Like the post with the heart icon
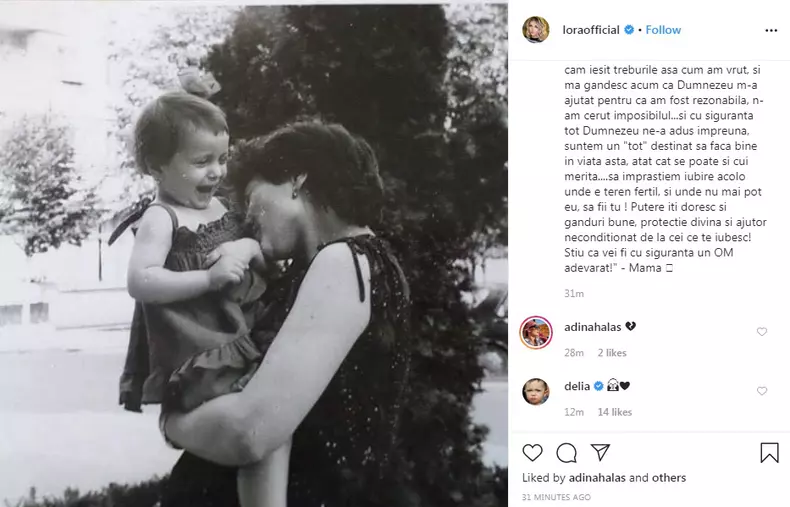 (x=533, y=452)
